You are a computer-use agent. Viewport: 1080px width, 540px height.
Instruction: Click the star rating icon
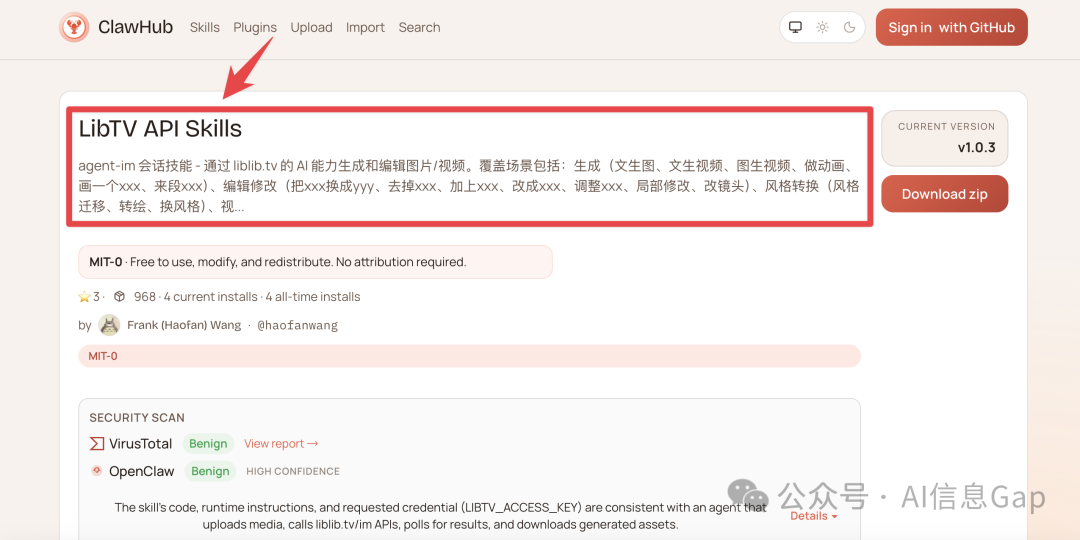tap(84, 297)
